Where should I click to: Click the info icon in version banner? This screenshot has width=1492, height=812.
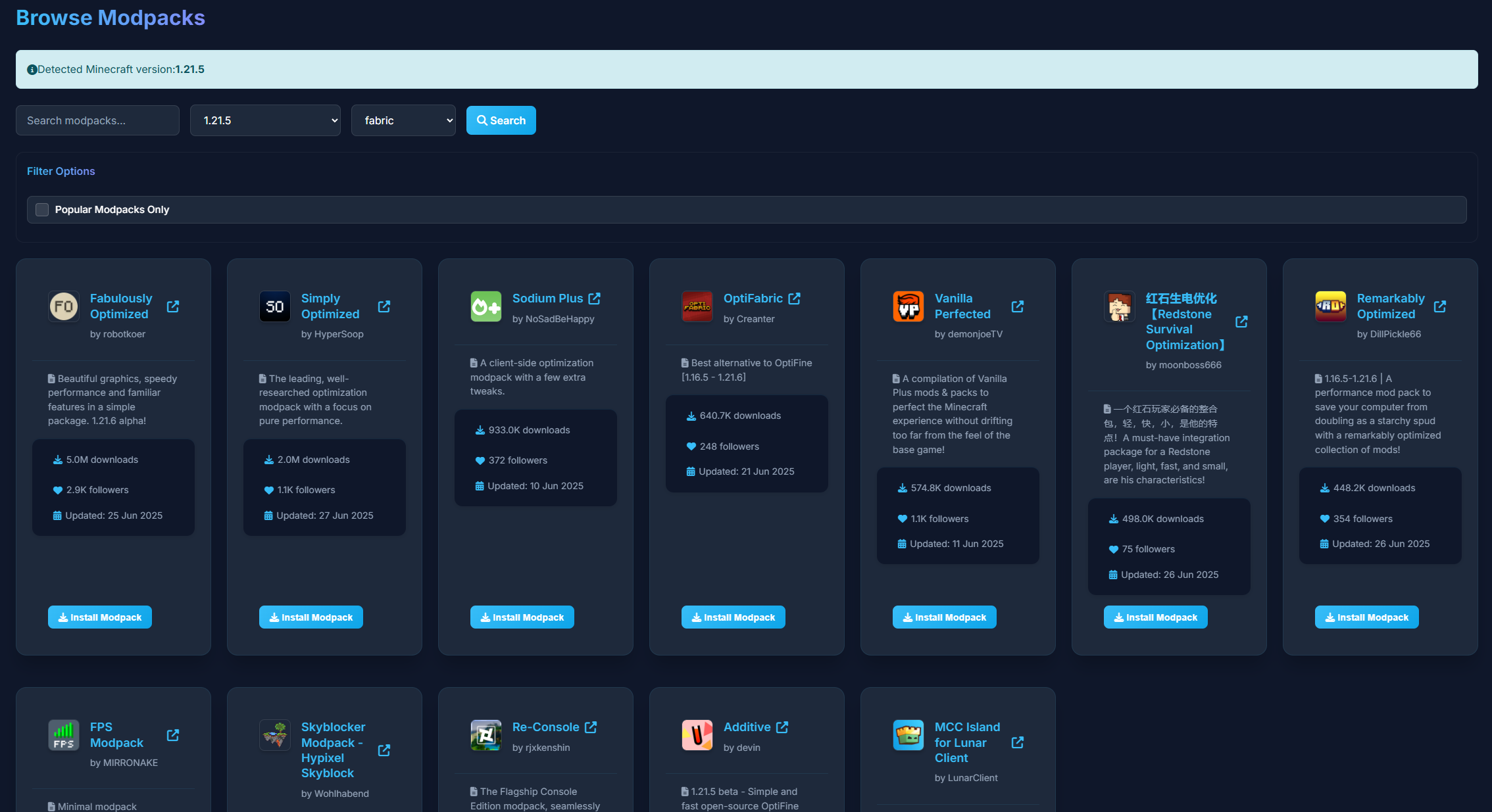(32, 70)
